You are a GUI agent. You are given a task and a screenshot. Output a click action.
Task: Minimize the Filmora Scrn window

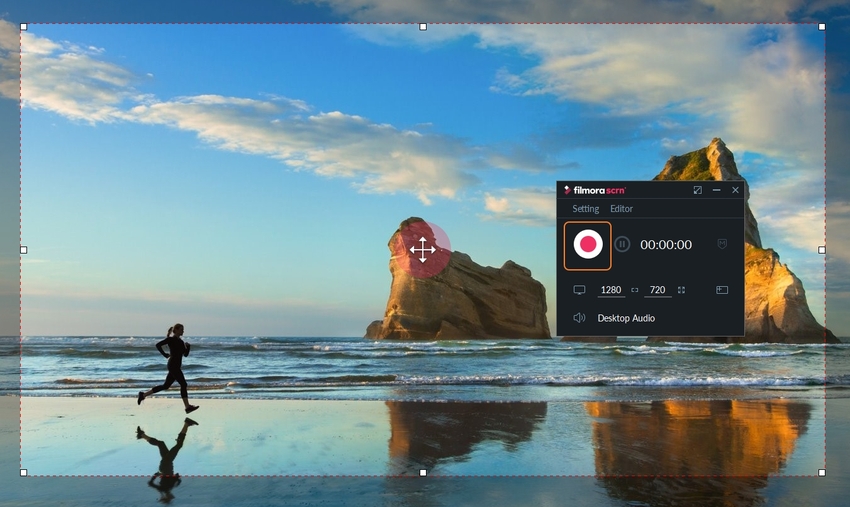[x=717, y=190]
